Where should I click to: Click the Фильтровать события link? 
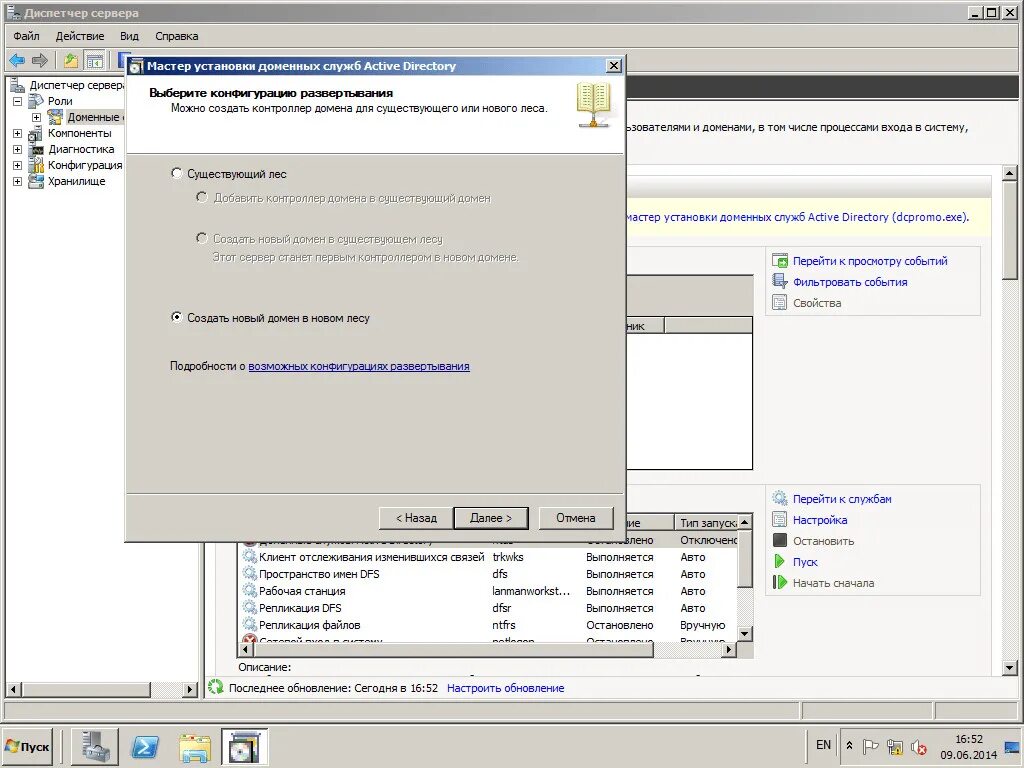(850, 282)
